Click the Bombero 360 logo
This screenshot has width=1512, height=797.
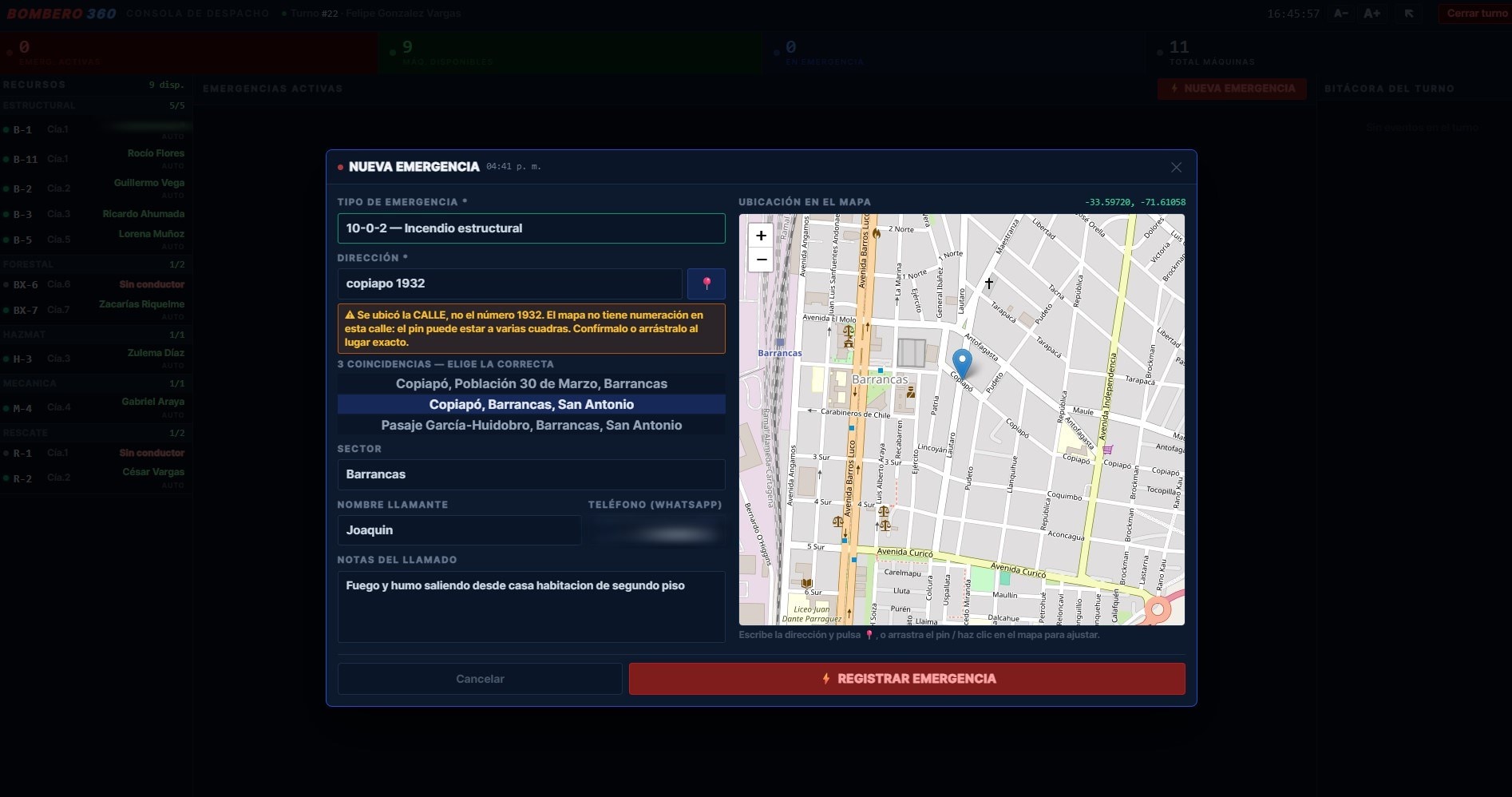pyautogui.click(x=61, y=14)
